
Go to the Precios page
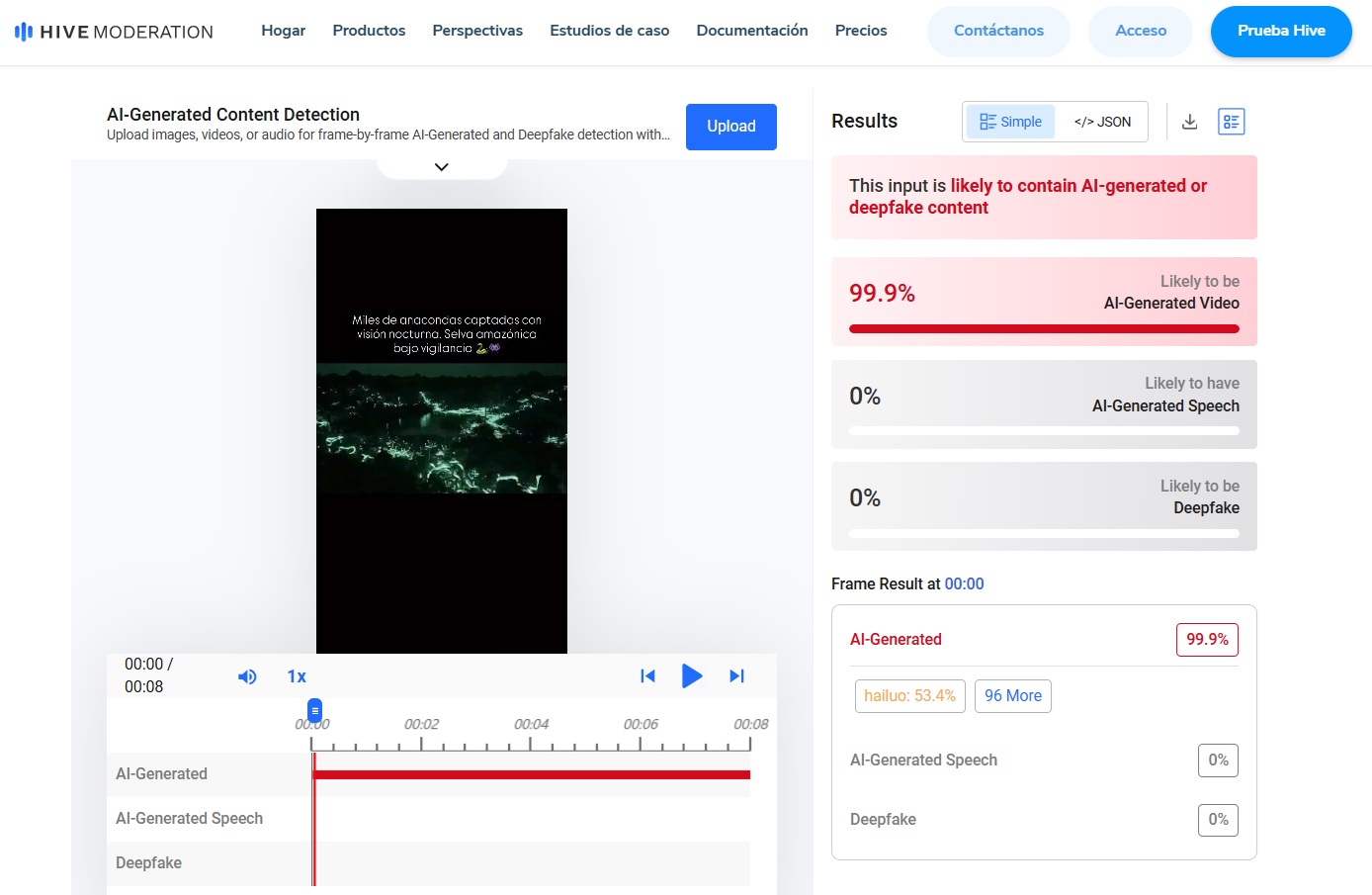tap(861, 31)
